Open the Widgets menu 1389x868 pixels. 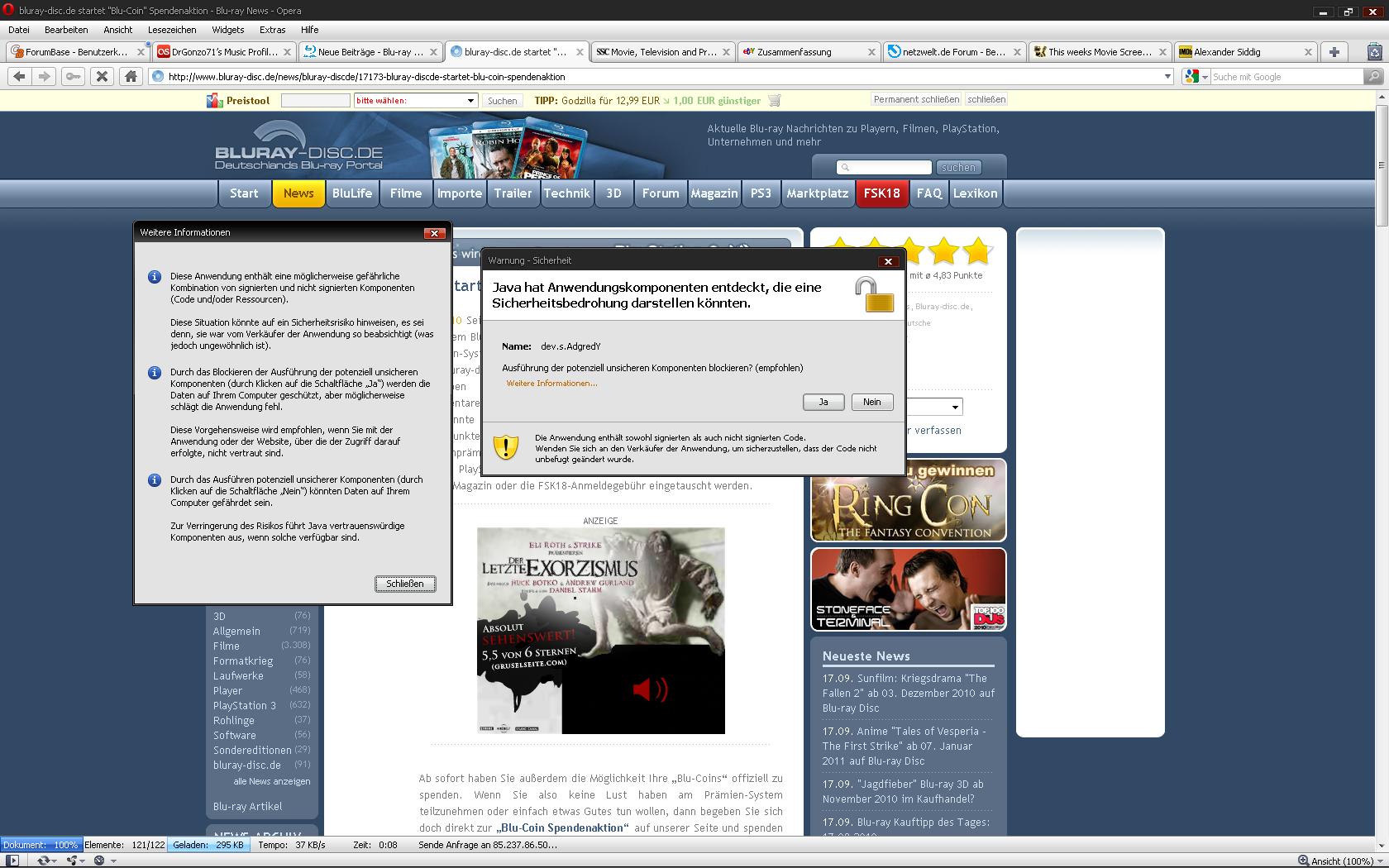coord(228,30)
